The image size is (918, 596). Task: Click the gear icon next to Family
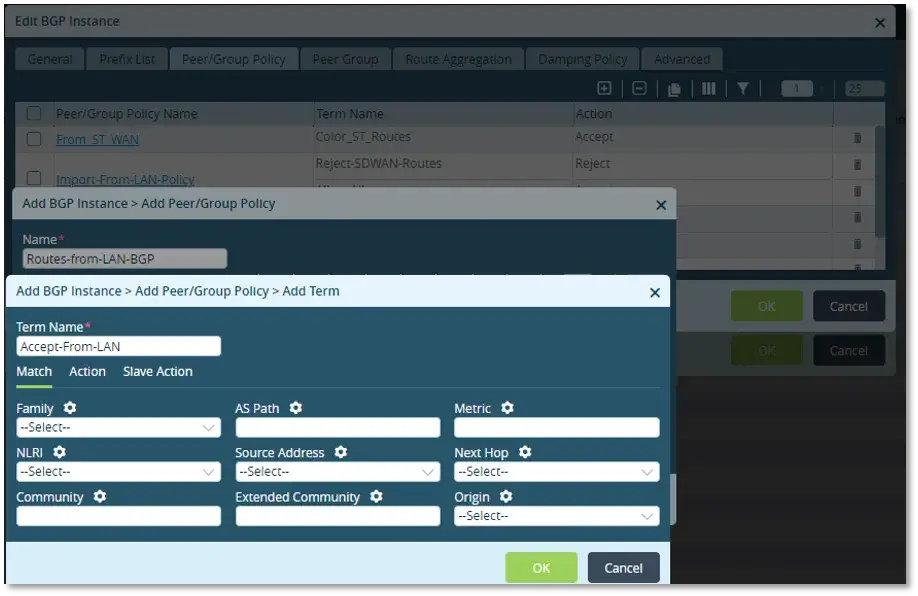coord(69,408)
